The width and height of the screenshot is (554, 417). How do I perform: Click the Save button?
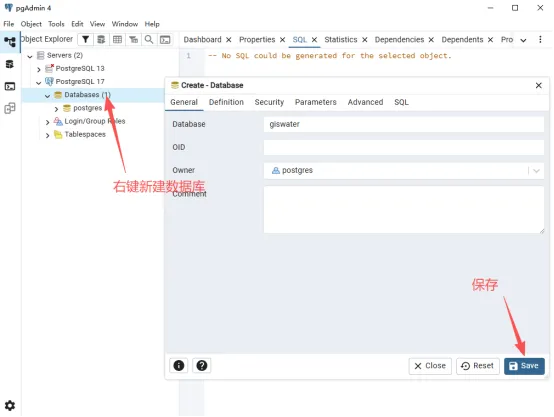click(524, 366)
